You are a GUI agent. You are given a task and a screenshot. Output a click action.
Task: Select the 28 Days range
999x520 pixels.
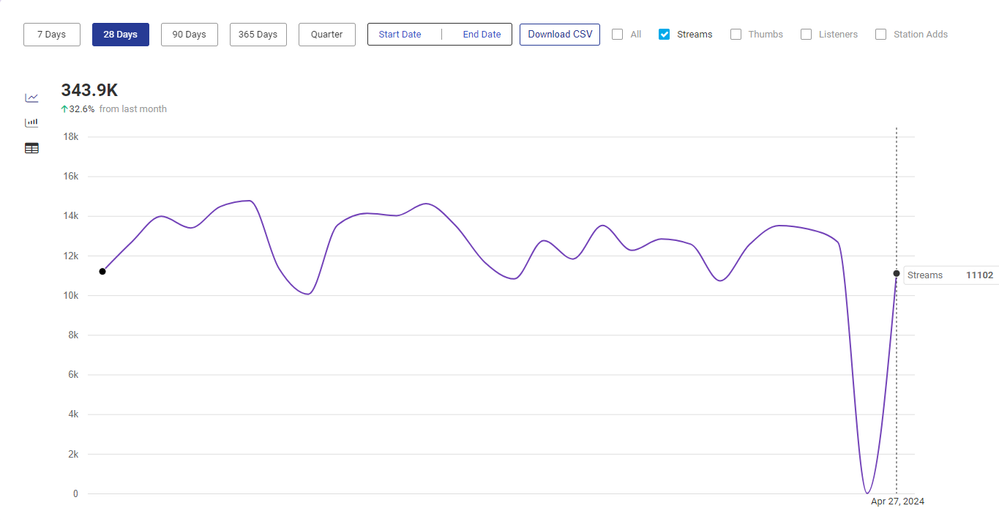click(x=120, y=34)
